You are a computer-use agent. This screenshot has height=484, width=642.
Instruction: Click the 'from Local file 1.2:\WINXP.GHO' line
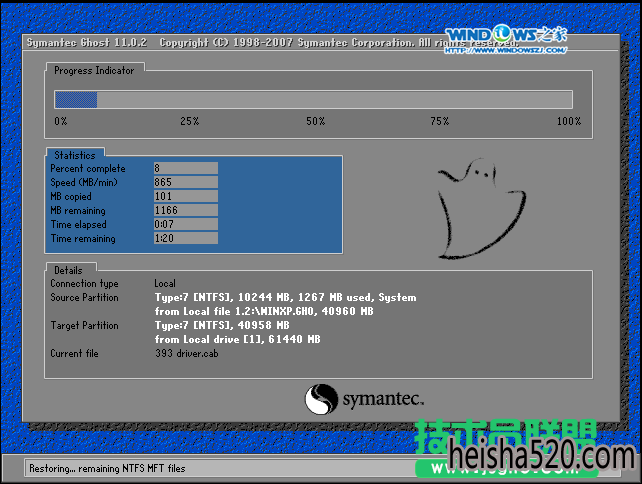[x=264, y=311]
